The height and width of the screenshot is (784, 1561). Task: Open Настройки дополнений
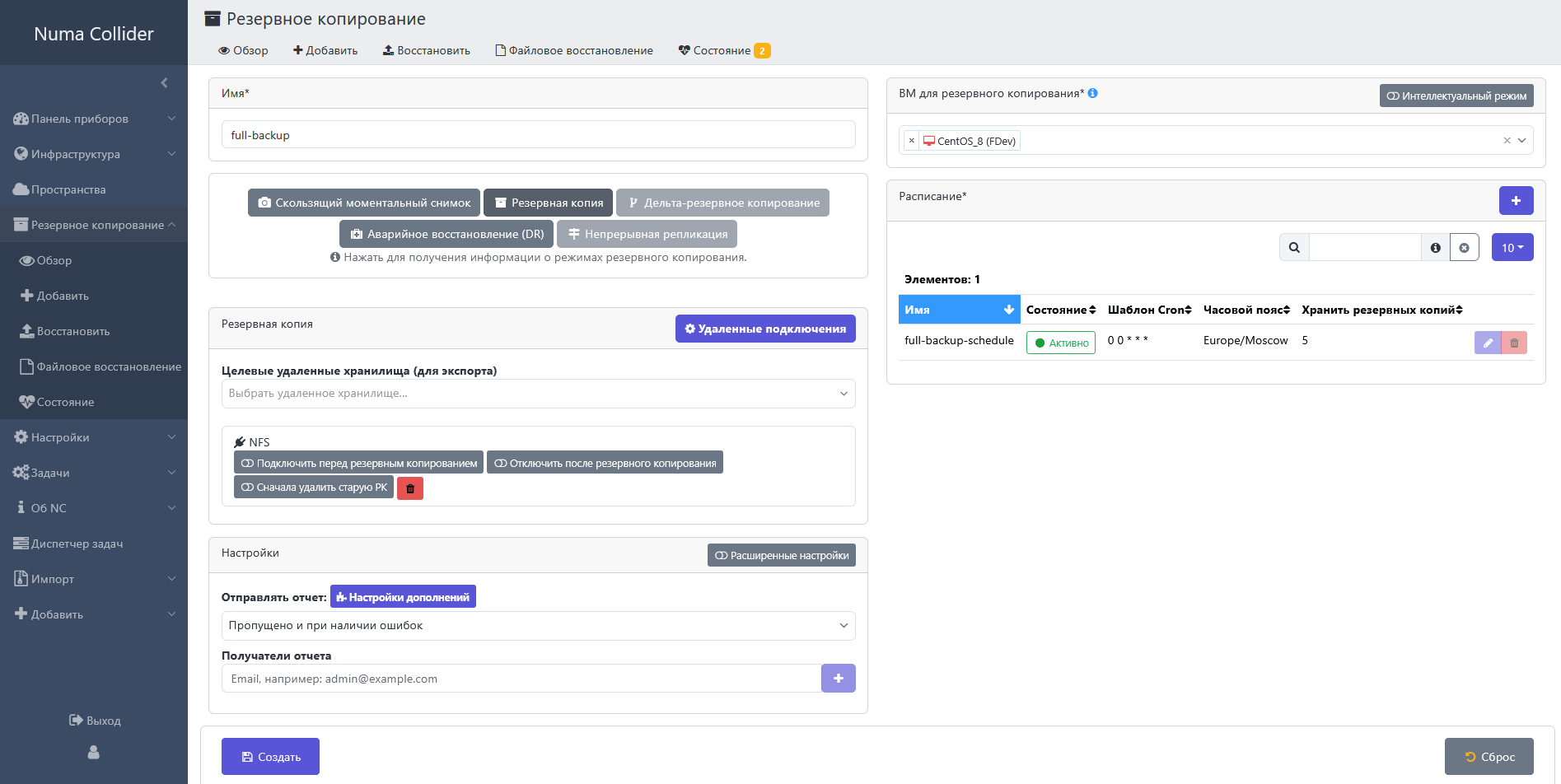click(x=403, y=596)
